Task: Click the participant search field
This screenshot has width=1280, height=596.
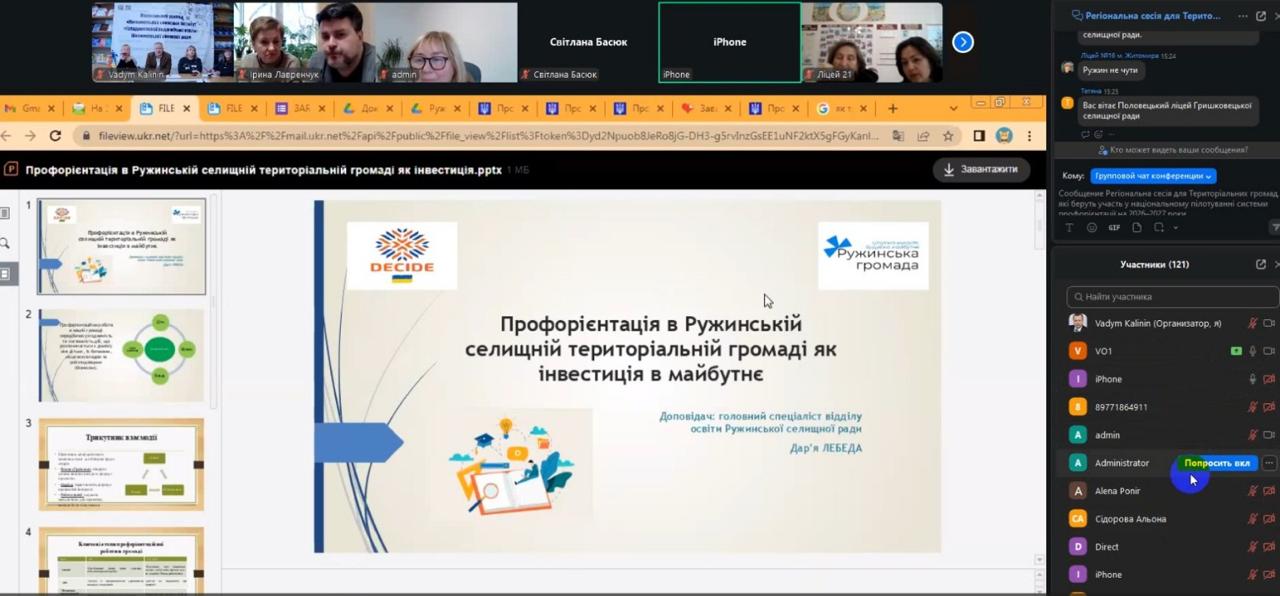Action: (1170, 297)
